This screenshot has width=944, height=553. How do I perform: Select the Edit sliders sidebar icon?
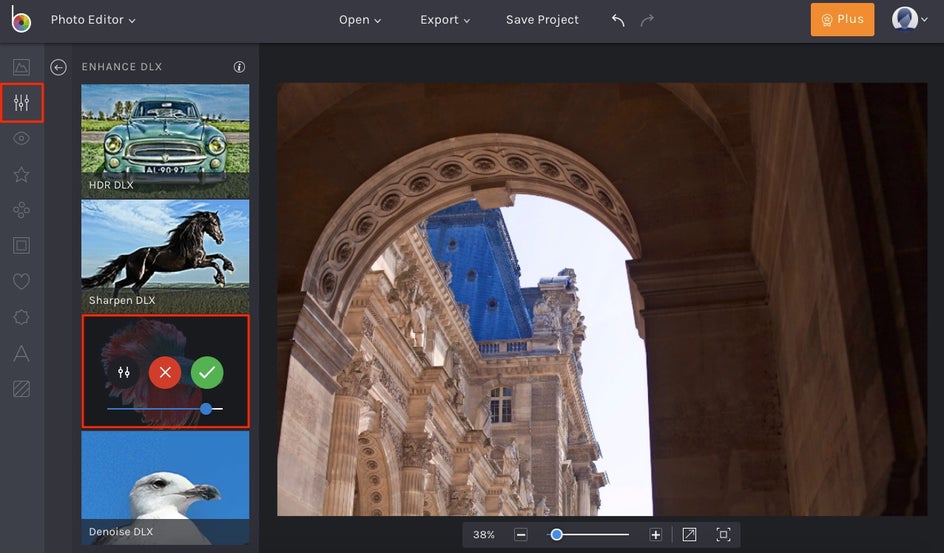coord(21,103)
